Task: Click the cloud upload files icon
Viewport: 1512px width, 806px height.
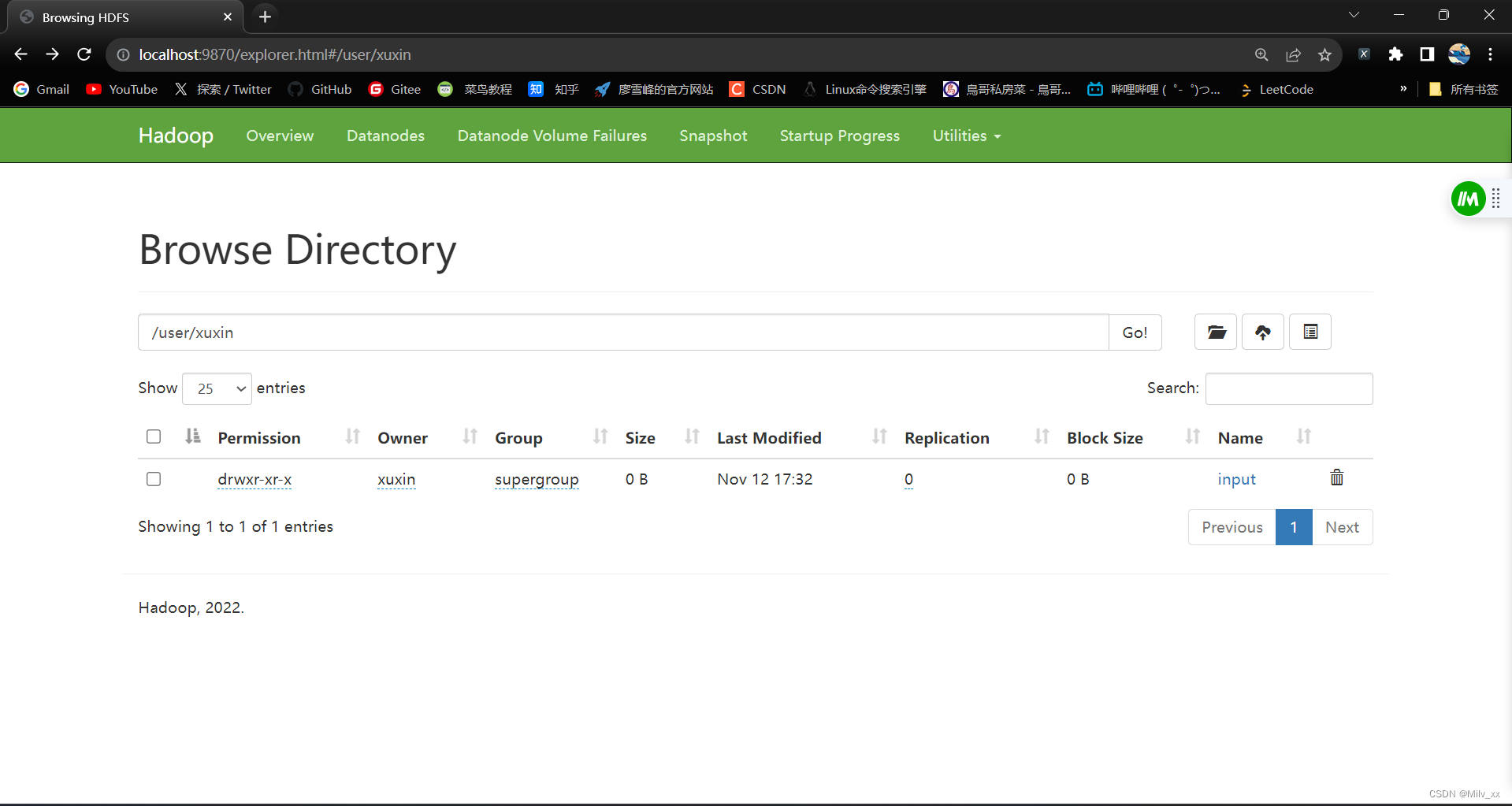Action: click(1262, 332)
